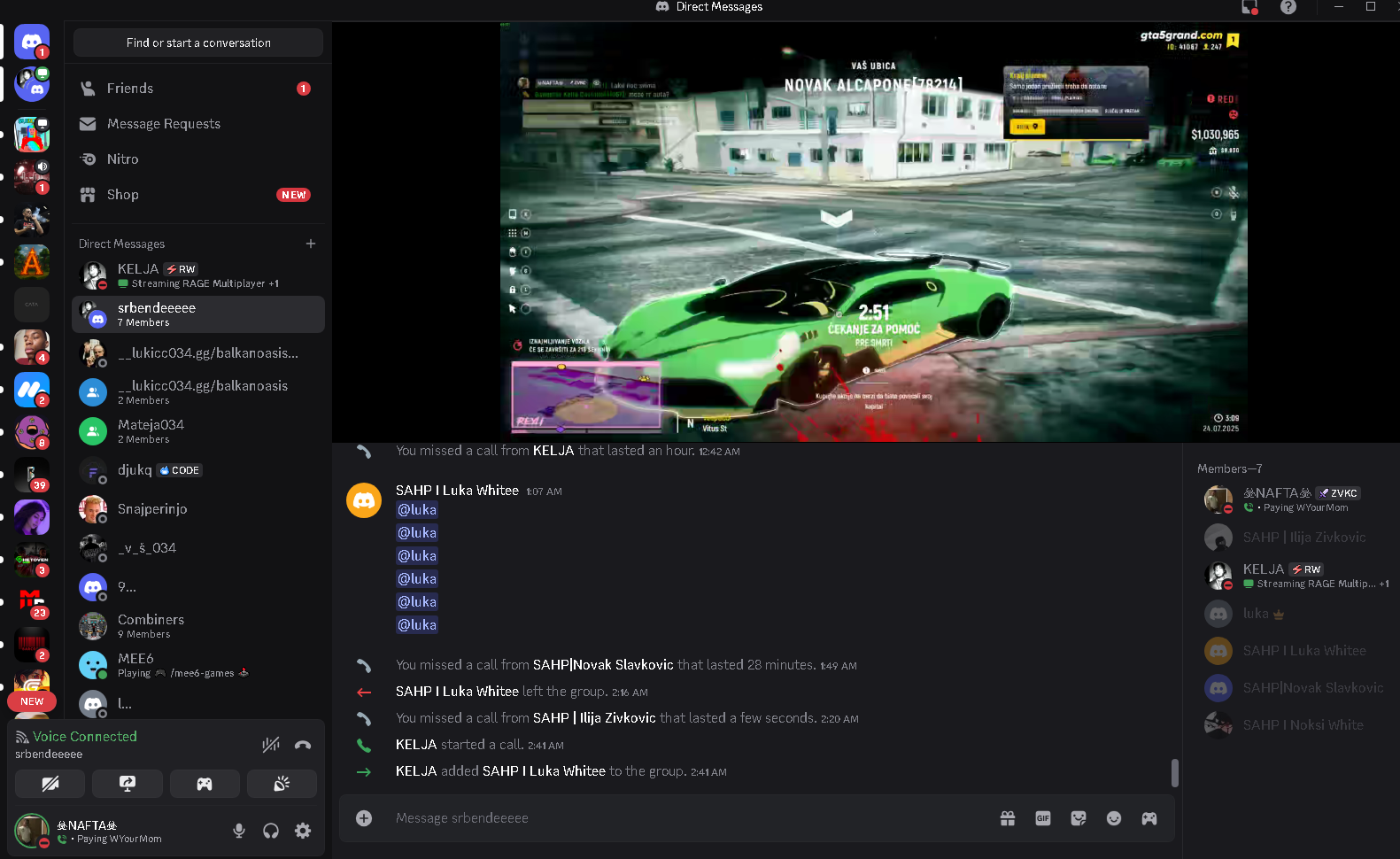Open SAHP|Novak Slavkovic in member list
The image size is (1400, 859).
tap(1295, 688)
